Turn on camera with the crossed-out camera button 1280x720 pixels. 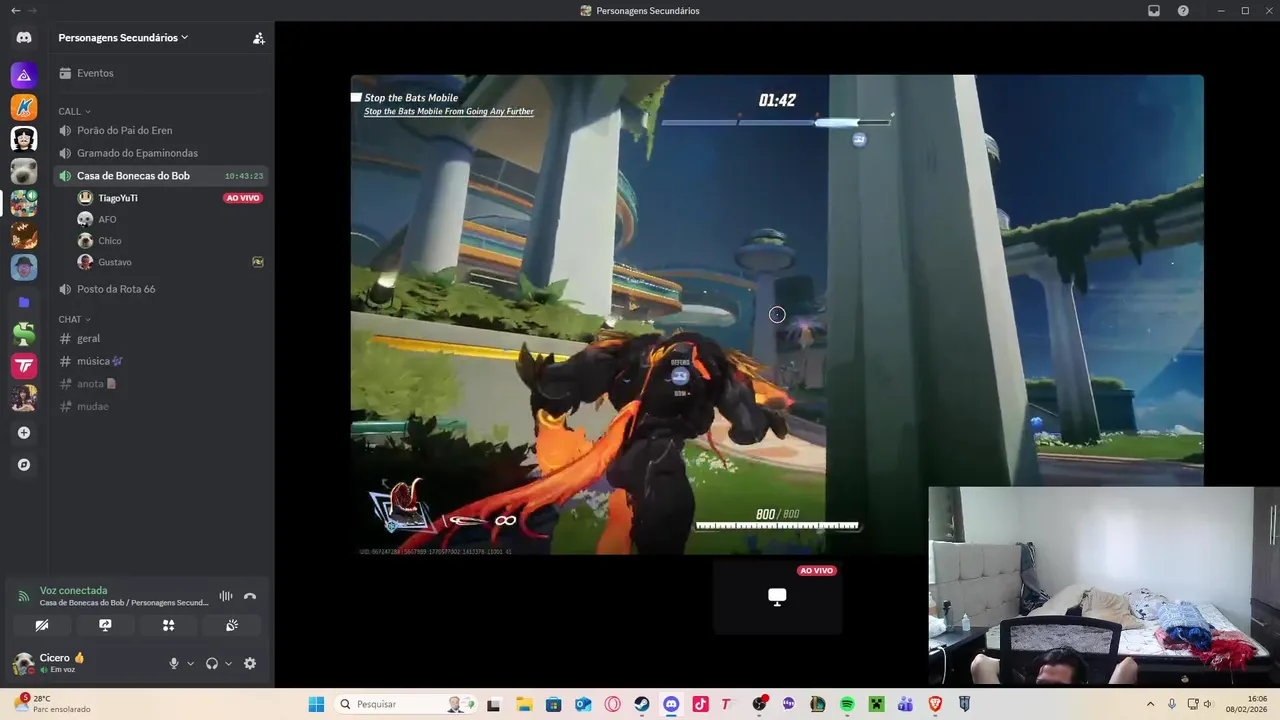[x=42, y=625]
